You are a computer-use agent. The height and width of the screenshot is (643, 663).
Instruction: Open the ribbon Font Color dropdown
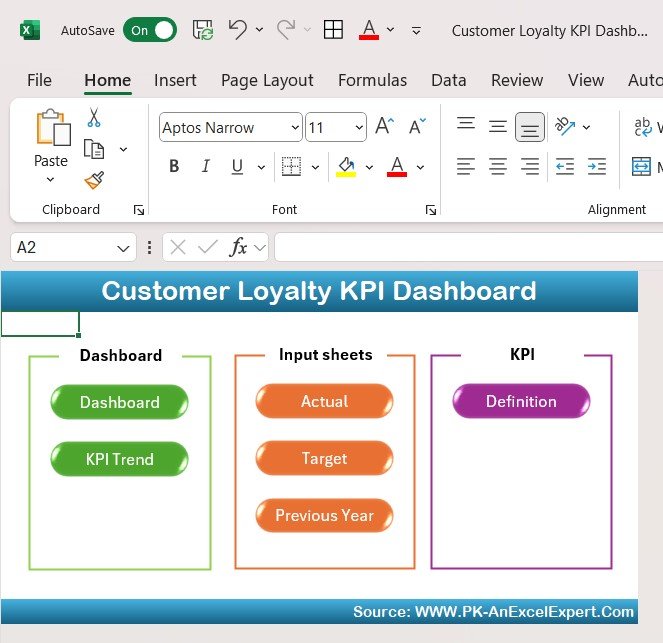pyautogui.click(x=420, y=167)
